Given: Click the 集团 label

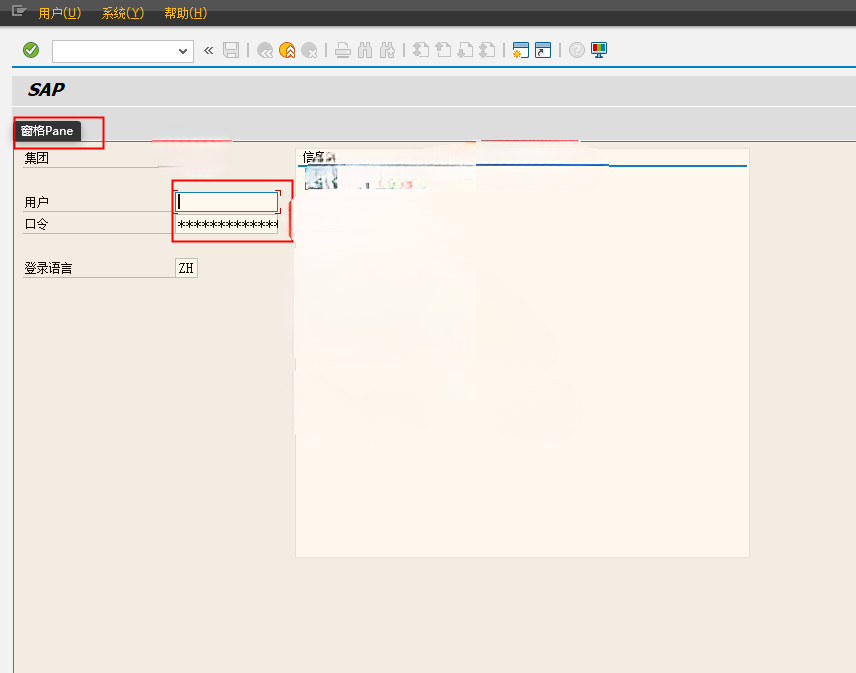Looking at the screenshot, I should coord(37,158).
